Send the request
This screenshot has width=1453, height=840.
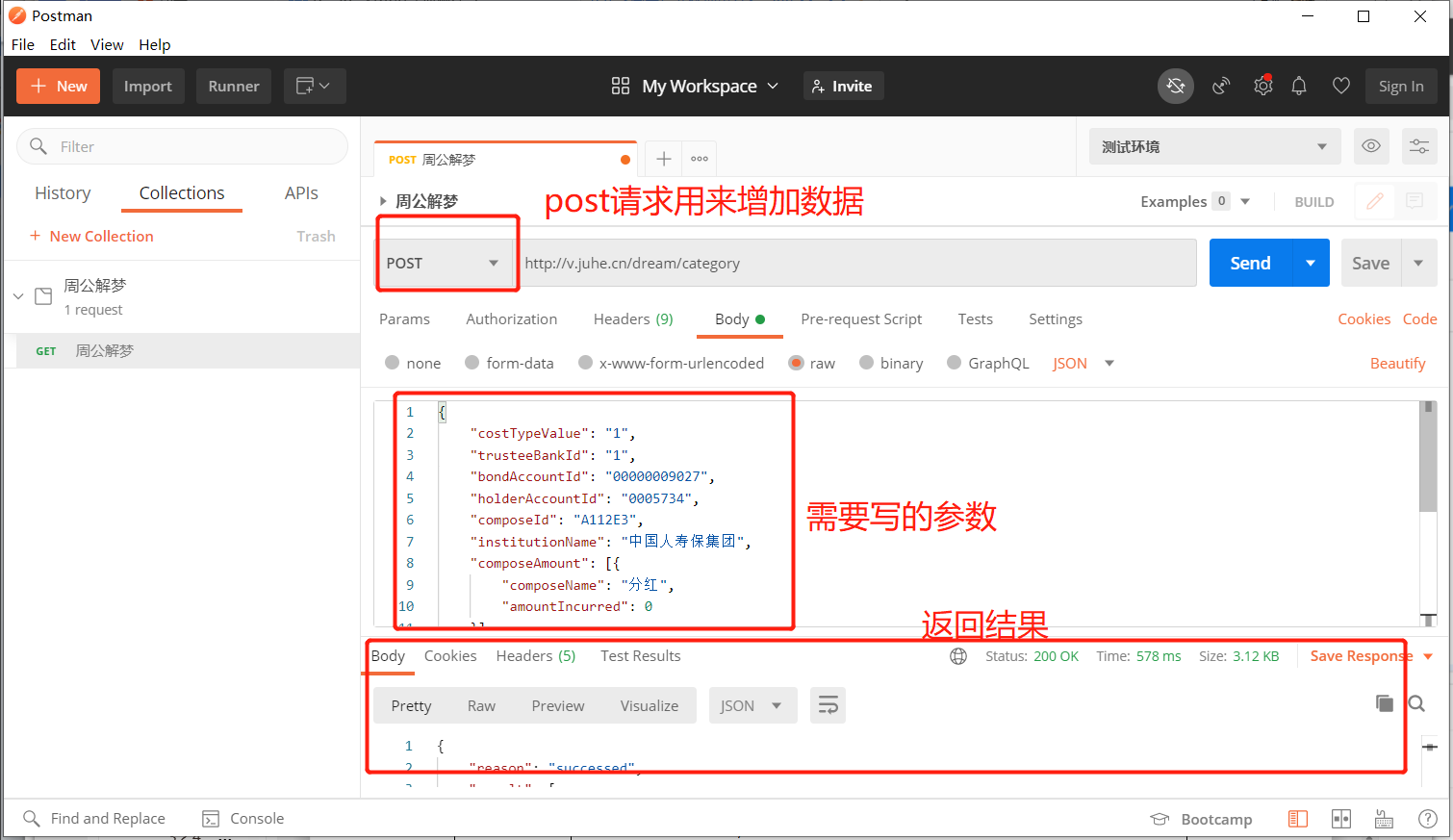point(1250,263)
